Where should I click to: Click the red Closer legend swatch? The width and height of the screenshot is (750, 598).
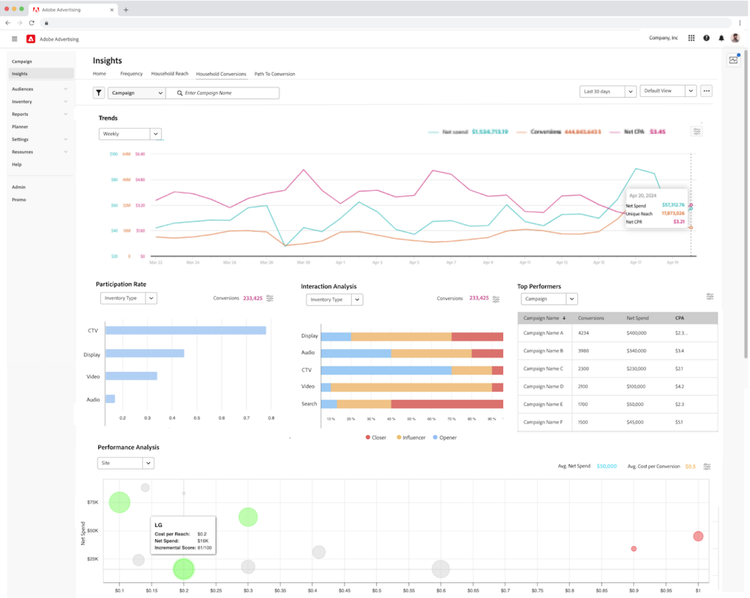pyautogui.click(x=368, y=437)
